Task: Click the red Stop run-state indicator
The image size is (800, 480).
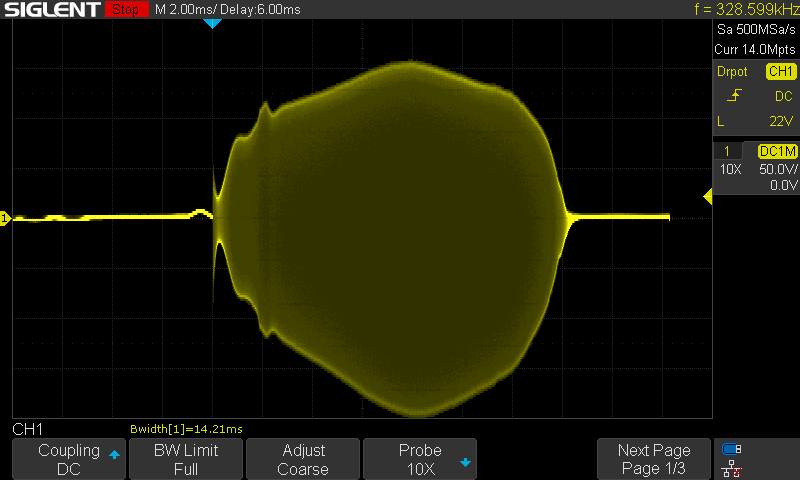Action: pos(126,9)
